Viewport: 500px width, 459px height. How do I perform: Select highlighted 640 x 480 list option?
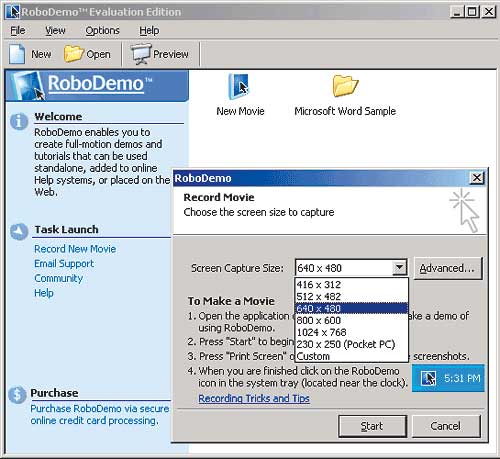pos(352,308)
